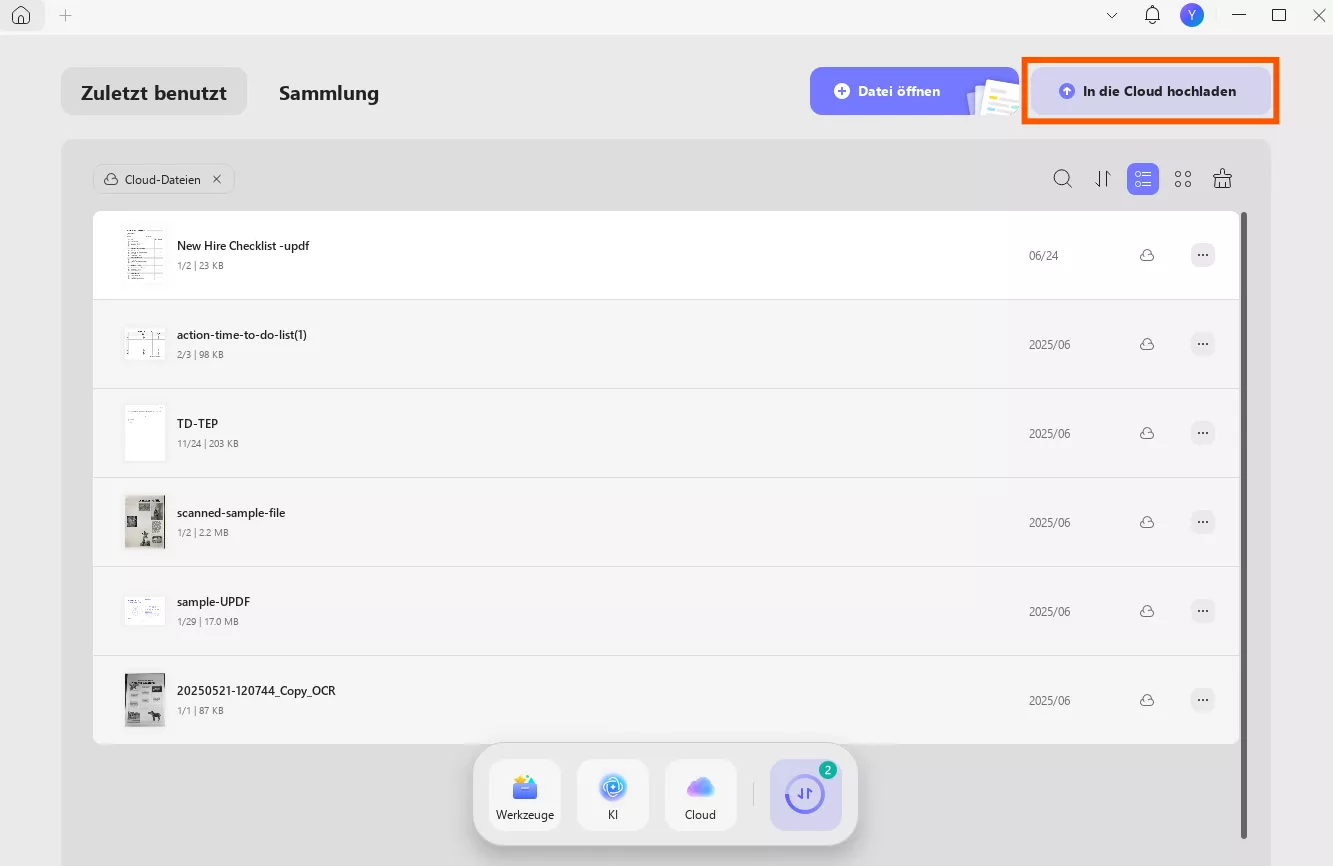Open more options for 20250521-120744_Copy_OCR
This screenshot has height=866, width=1333.
[1203, 700]
